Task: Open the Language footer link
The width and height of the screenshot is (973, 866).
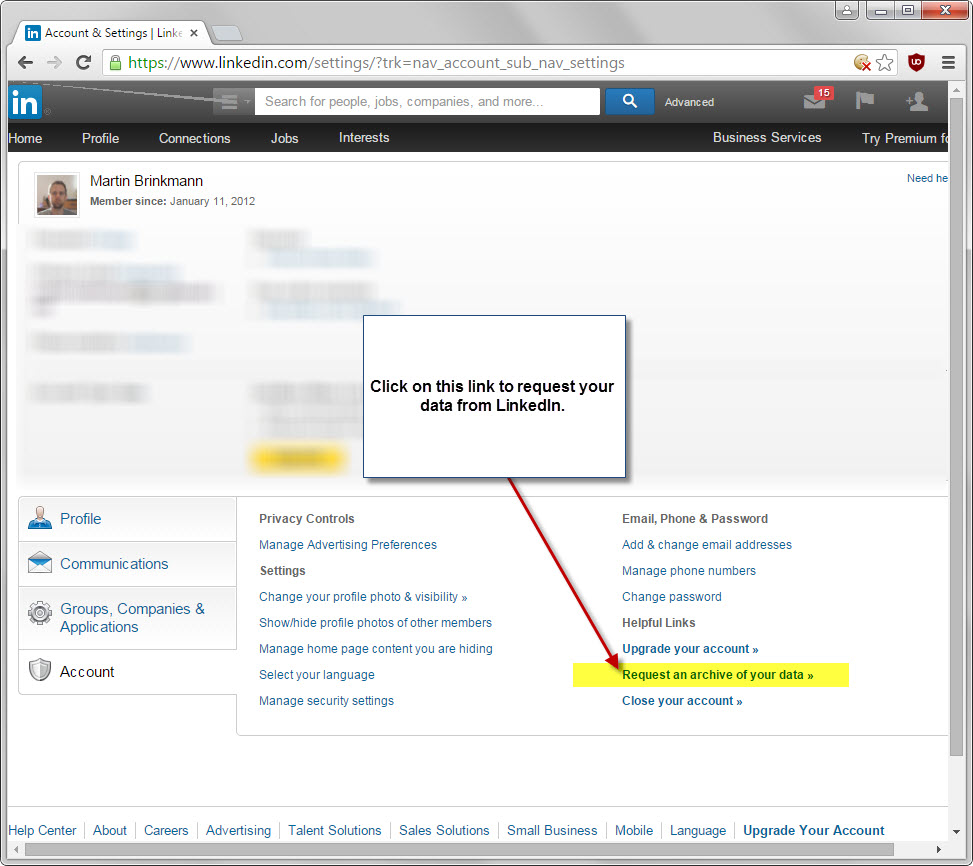Action: click(x=697, y=831)
